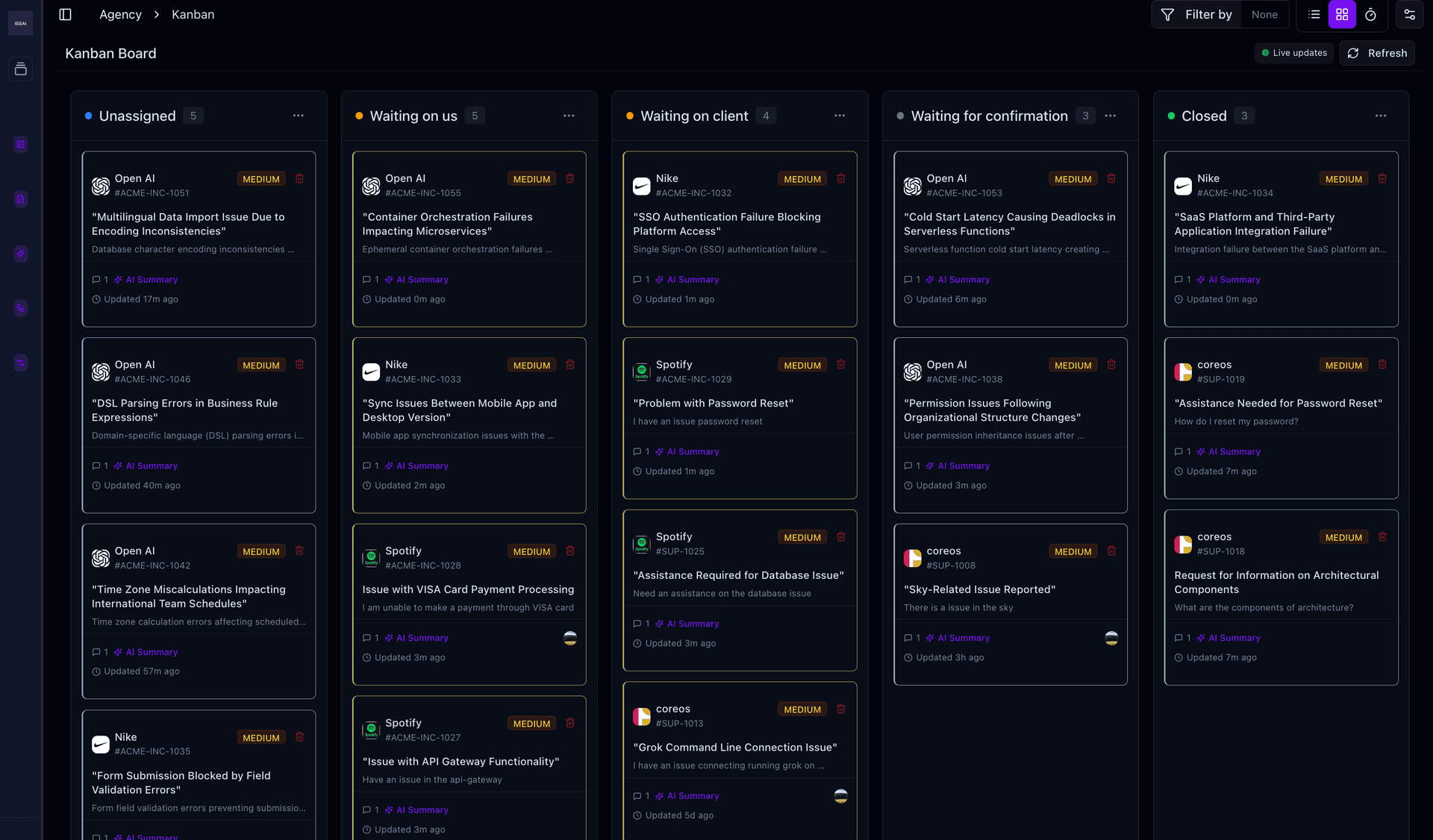Open "Problem with Password Reset" card
This screenshot has width=1433, height=840.
[x=713, y=404]
